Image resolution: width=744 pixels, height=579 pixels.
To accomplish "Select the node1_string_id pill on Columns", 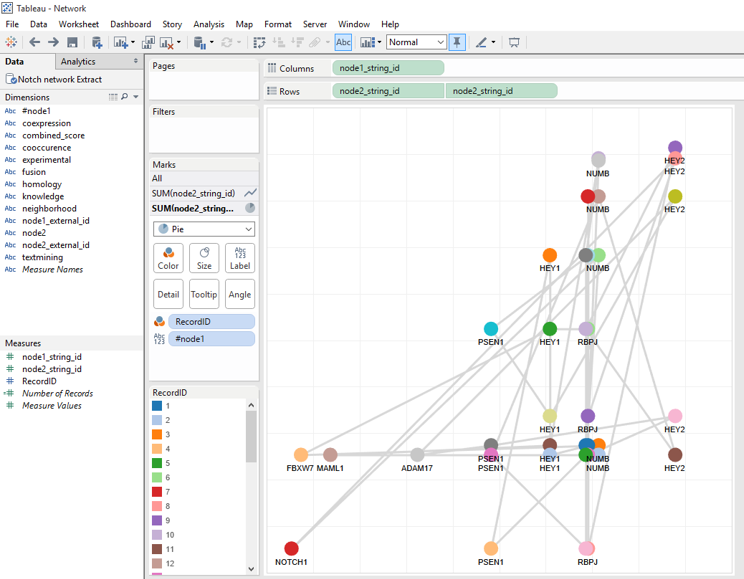I will coord(388,68).
